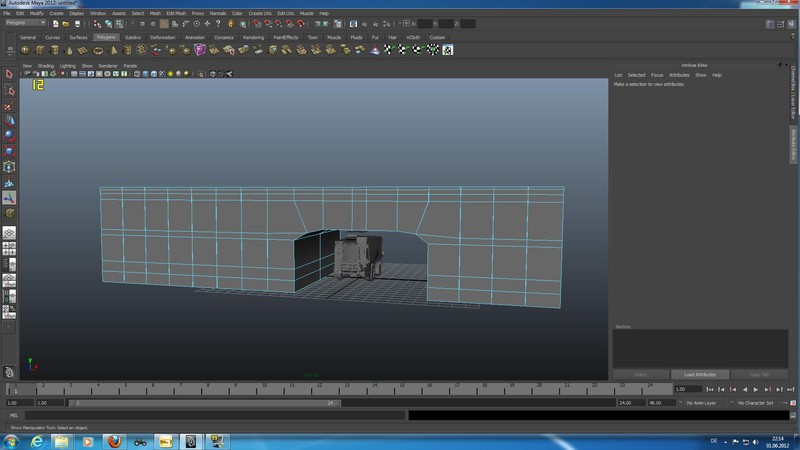Click the time range slider bar
Viewport: 800px width, 450px height.
[x=204, y=403]
